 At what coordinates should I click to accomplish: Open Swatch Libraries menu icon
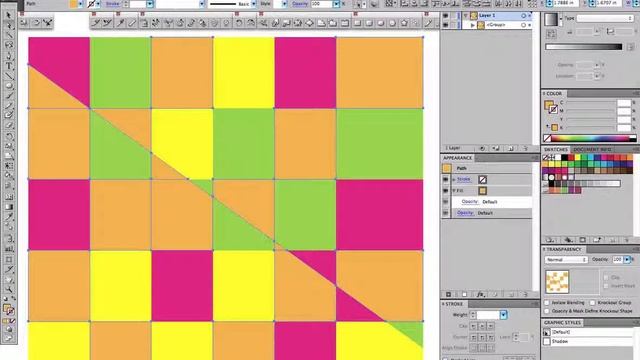[x=550, y=240]
